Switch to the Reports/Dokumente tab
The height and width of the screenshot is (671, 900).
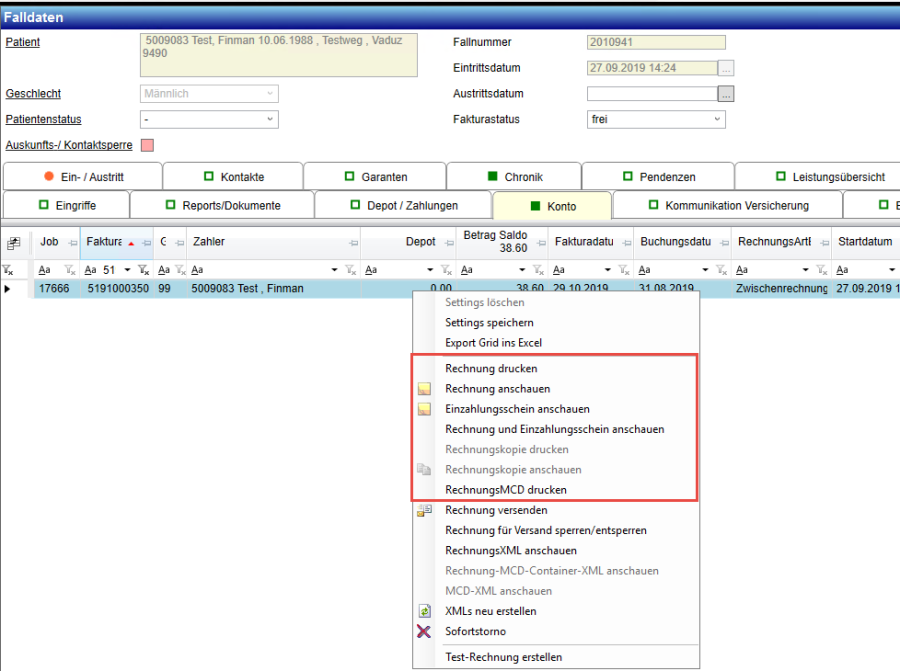click(222, 205)
